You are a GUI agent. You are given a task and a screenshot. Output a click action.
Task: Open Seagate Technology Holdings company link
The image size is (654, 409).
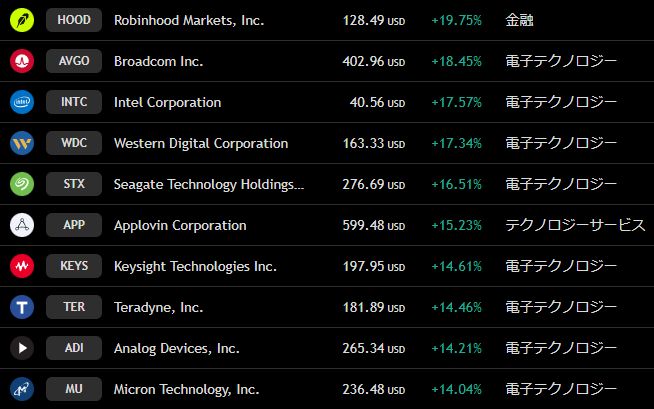(x=208, y=184)
